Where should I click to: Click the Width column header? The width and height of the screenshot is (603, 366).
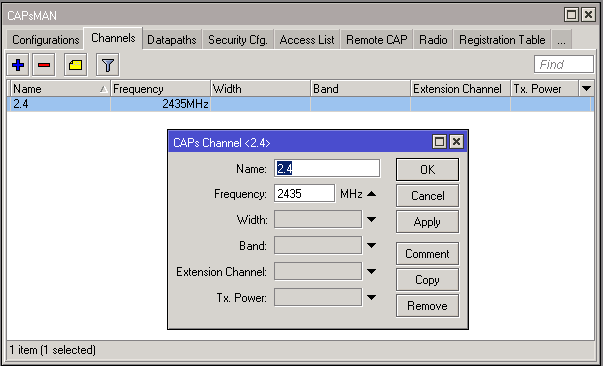pos(260,89)
